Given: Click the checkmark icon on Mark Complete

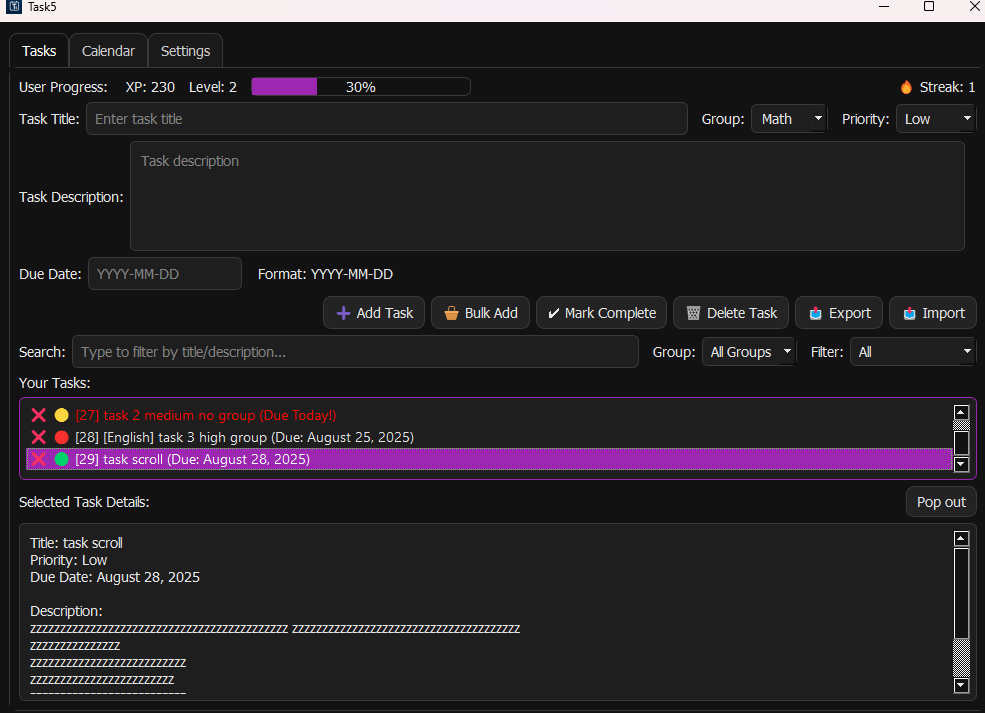Looking at the screenshot, I should pyautogui.click(x=554, y=313).
